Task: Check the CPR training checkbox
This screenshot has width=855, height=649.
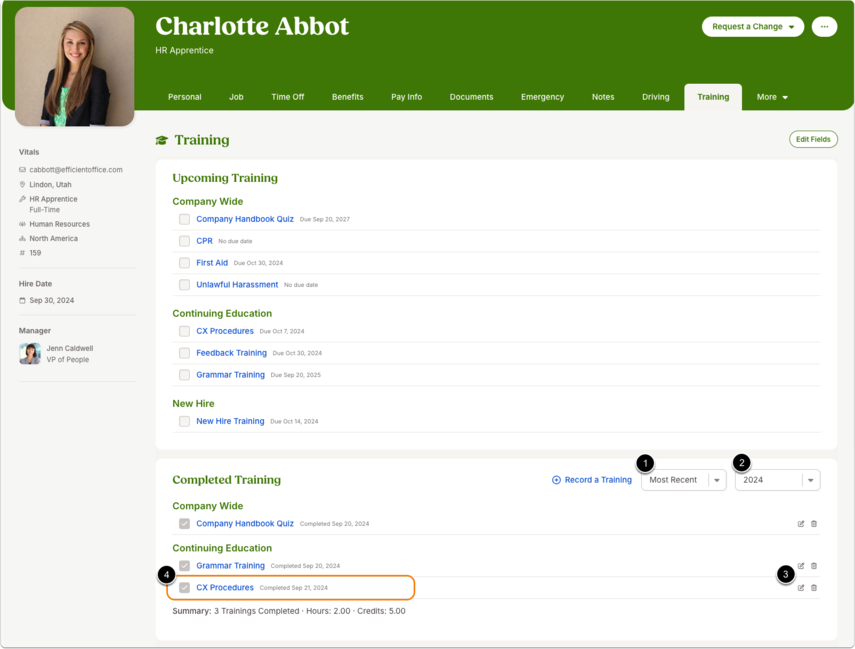Action: [x=184, y=241]
